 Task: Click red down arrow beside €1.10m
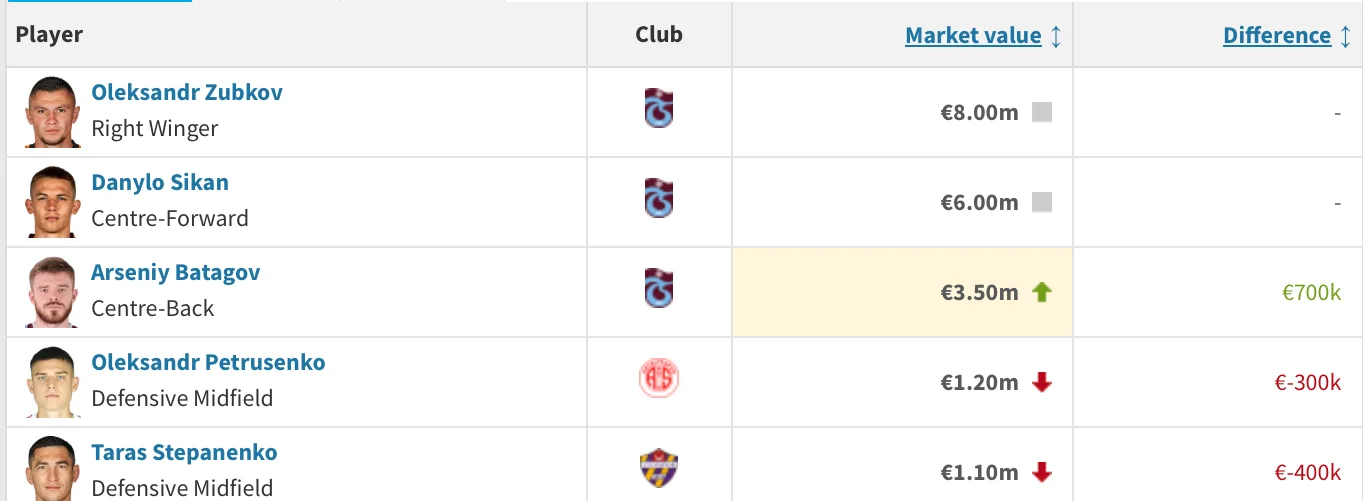tap(1042, 472)
